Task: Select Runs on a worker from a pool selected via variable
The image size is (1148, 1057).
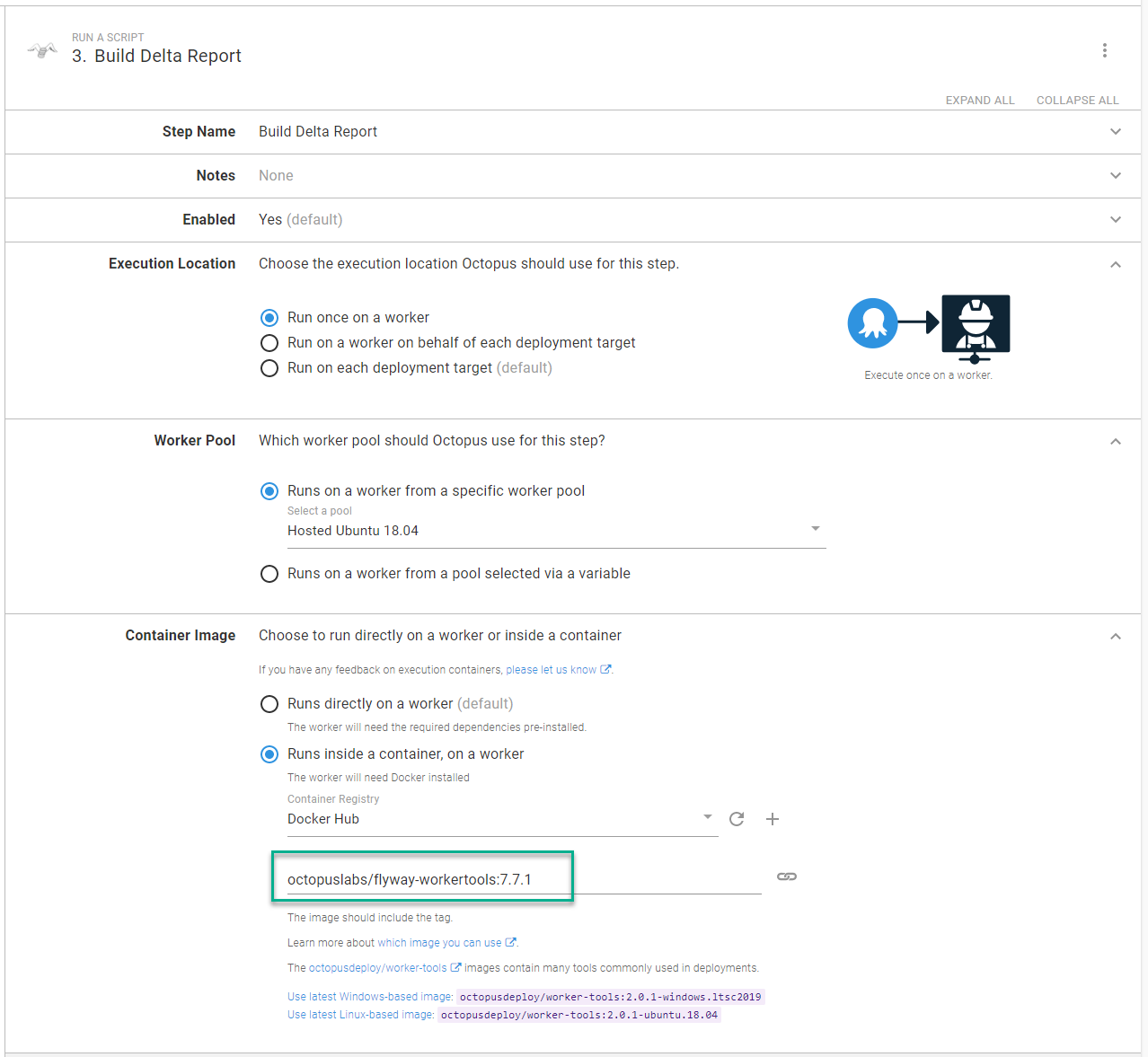Action: tap(269, 574)
